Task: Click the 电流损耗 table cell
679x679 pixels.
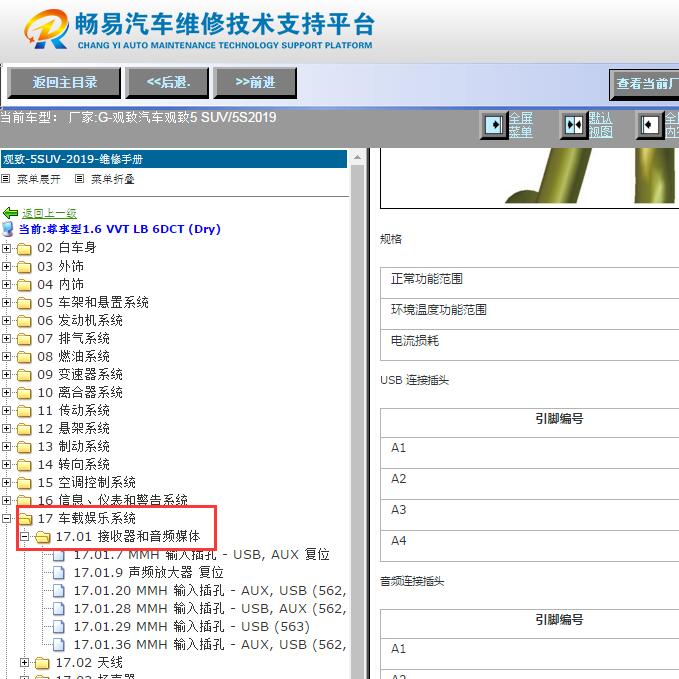Action: pos(530,345)
